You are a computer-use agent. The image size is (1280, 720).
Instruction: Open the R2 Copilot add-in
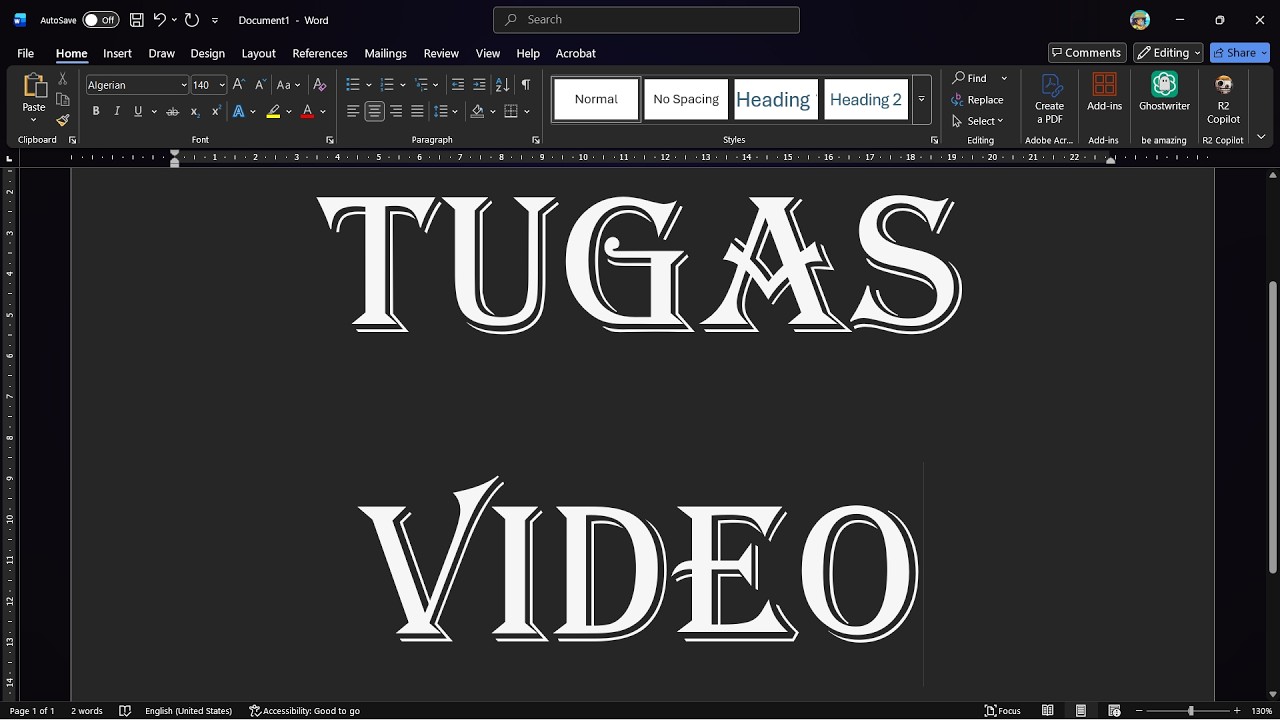(1223, 97)
